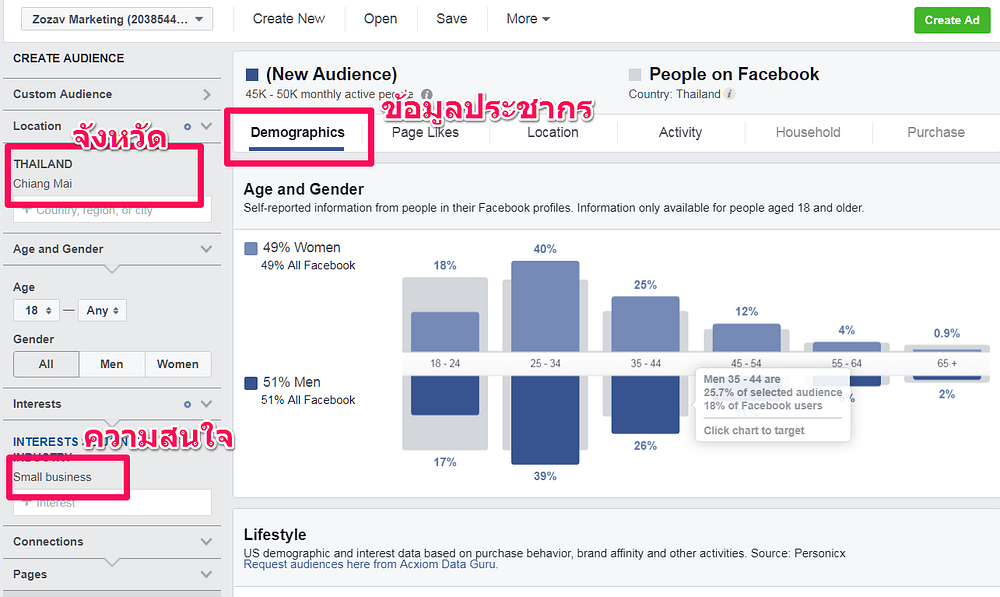The height and width of the screenshot is (597, 1000).
Task: Click the Interests section circle indicator icon
Action: (188, 404)
